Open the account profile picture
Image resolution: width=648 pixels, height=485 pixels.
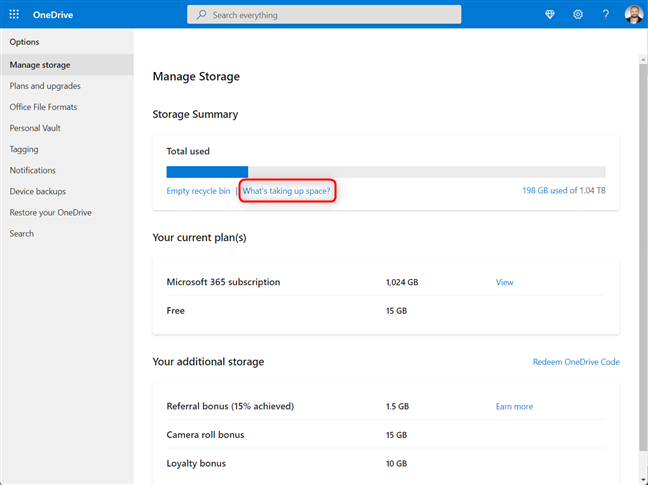coord(634,14)
